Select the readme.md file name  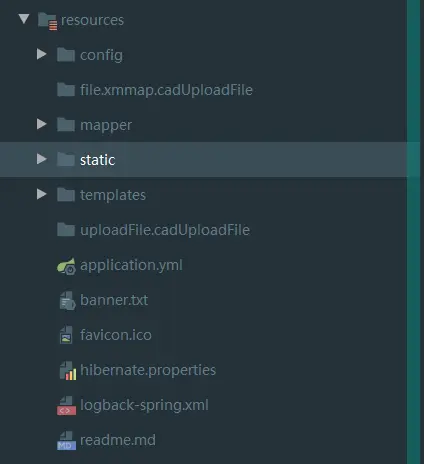118,440
